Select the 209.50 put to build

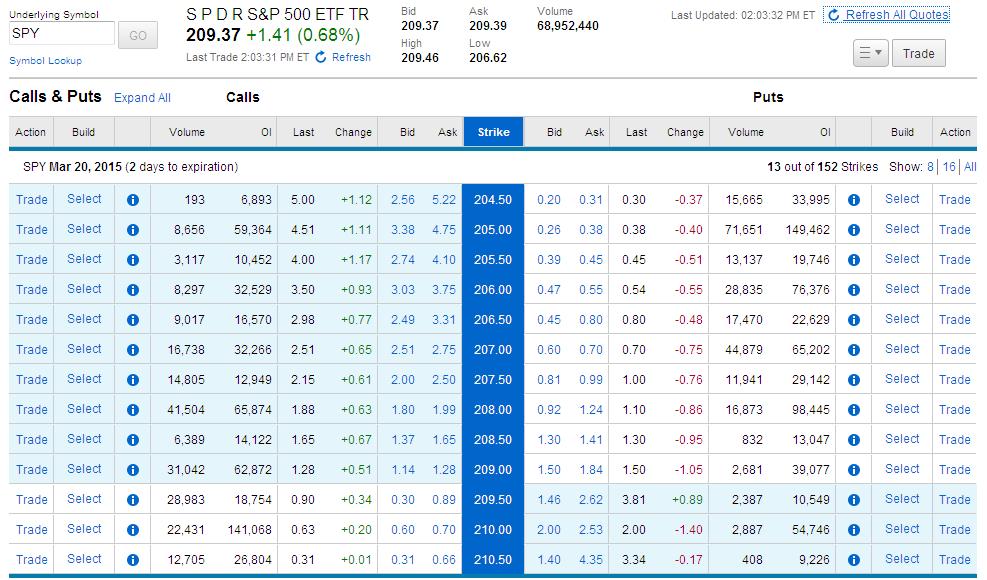902,499
